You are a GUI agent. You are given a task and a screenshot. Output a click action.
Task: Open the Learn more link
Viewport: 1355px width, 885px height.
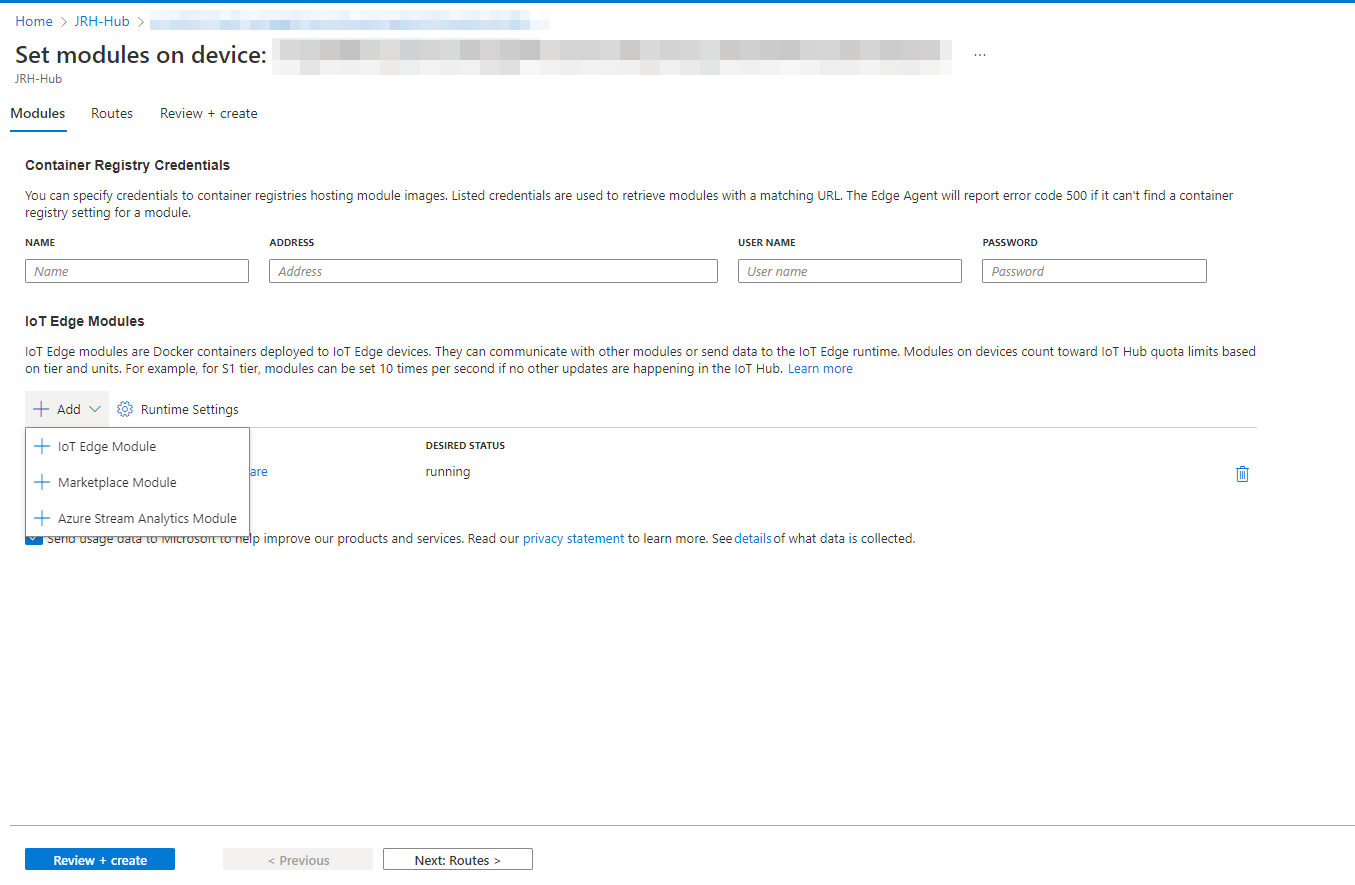point(820,369)
